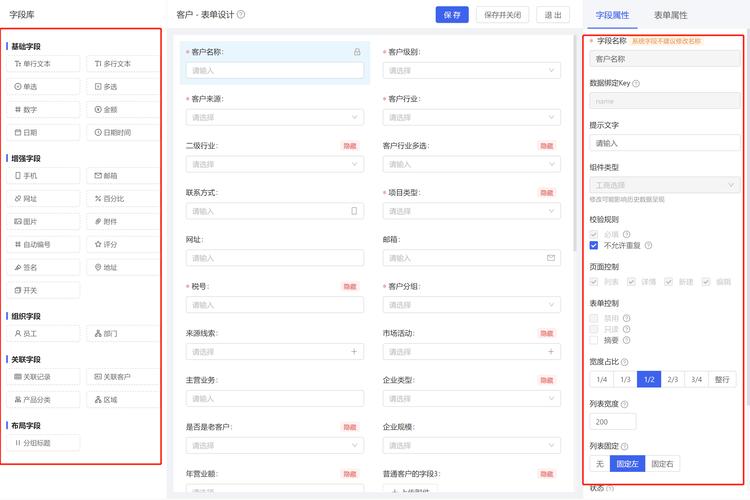Select the 单行文本 field type

point(43,64)
